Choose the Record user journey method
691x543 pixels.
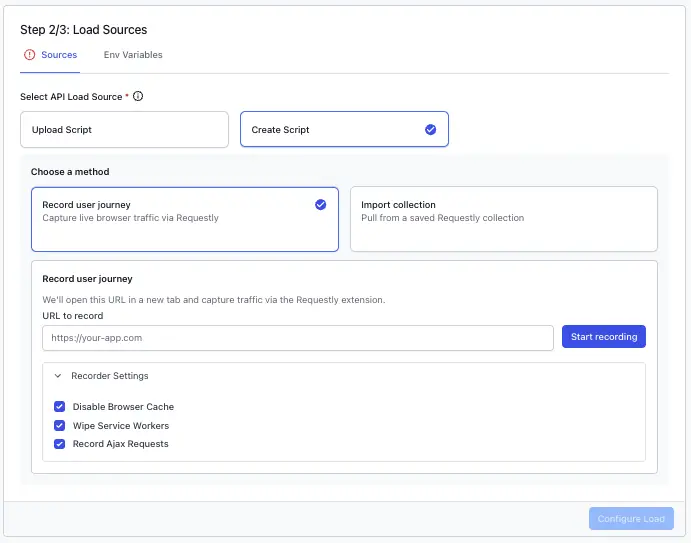tap(185, 219)
